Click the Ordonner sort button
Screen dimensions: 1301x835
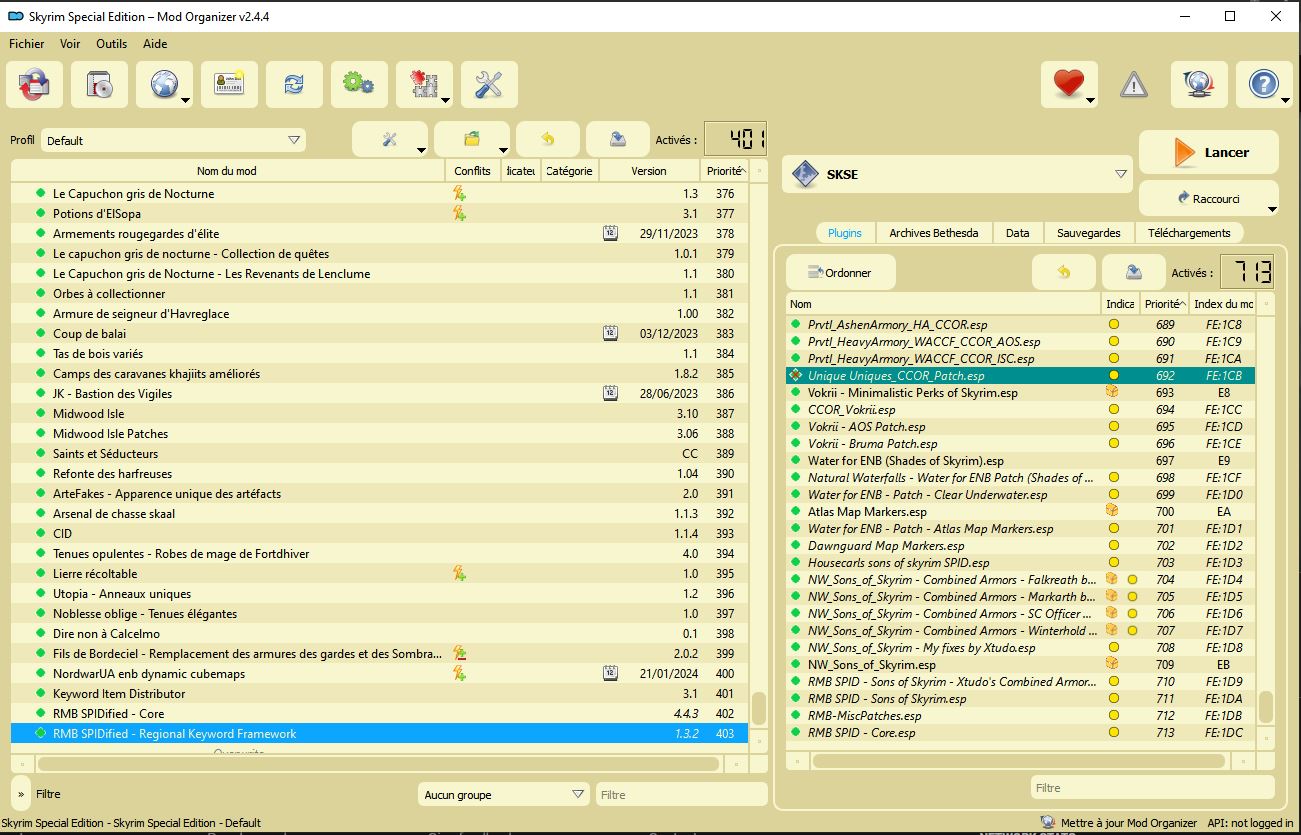click(841, 272)
